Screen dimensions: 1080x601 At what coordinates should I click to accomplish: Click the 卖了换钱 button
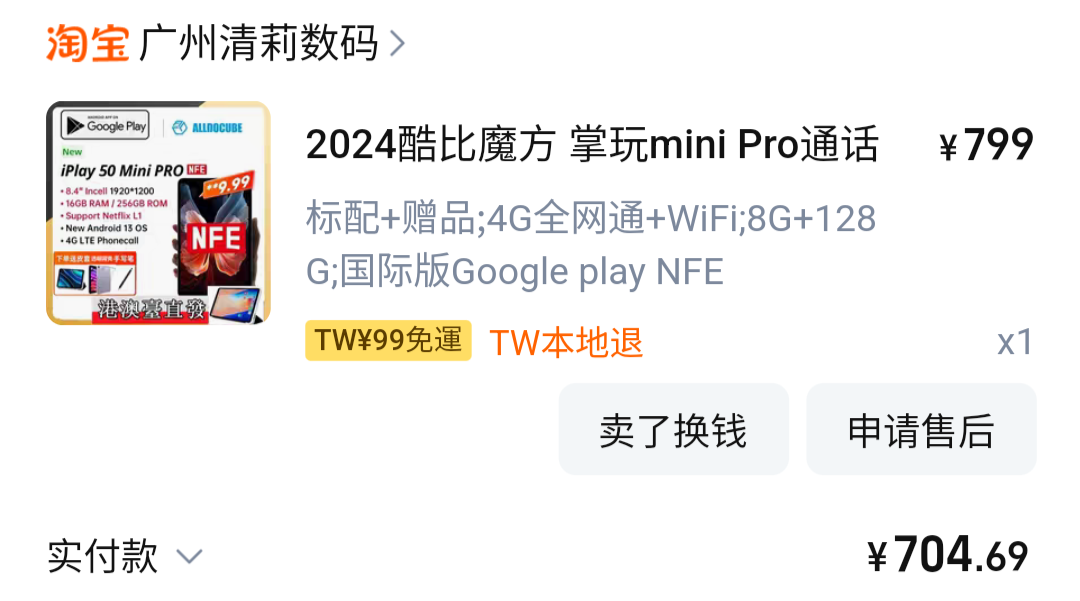[x=674, y=430]
